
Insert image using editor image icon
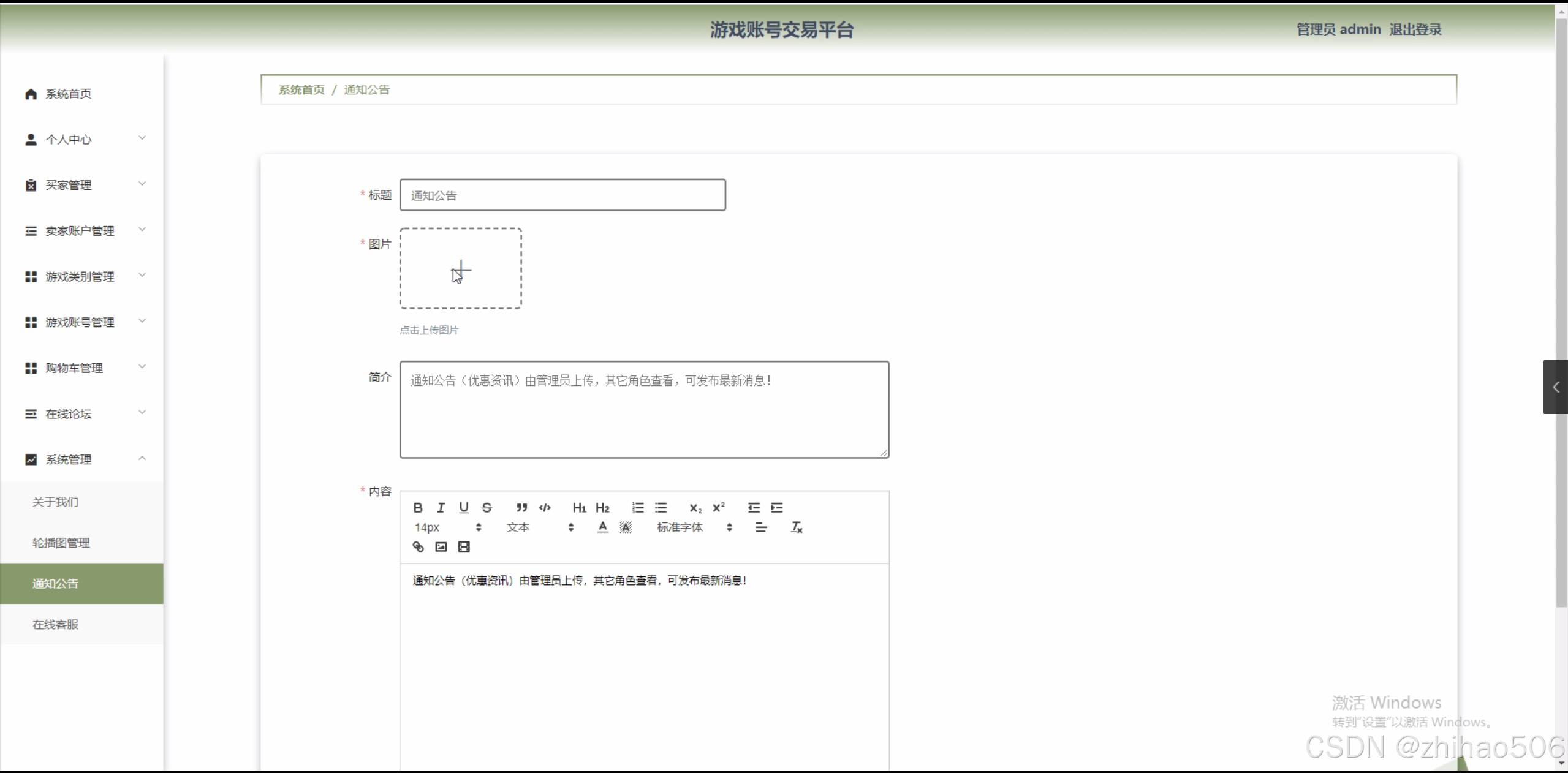441,547
